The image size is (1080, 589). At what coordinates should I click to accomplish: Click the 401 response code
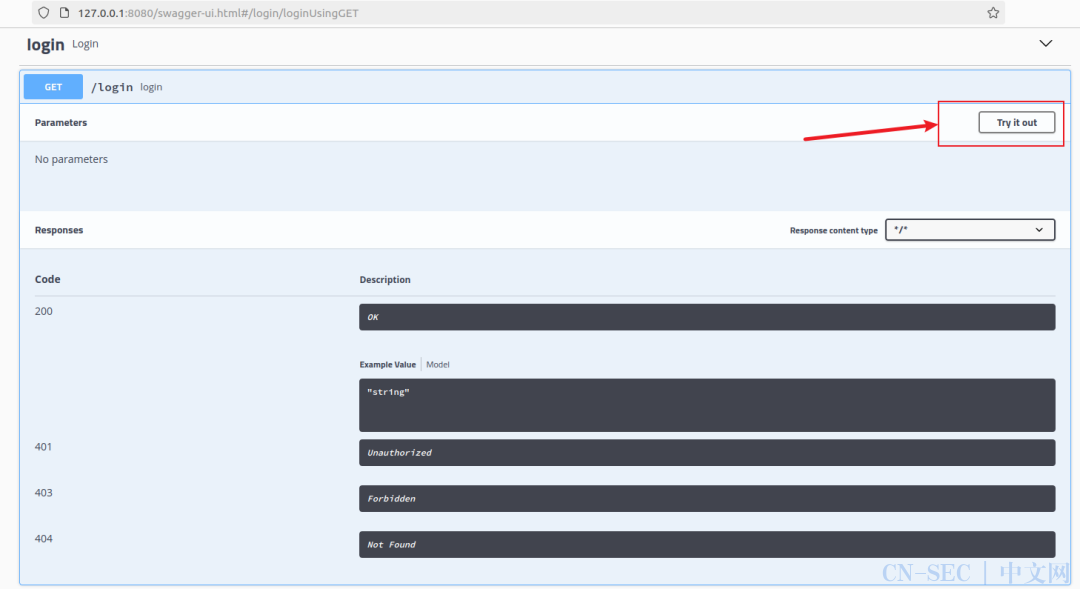pos(43,447)
